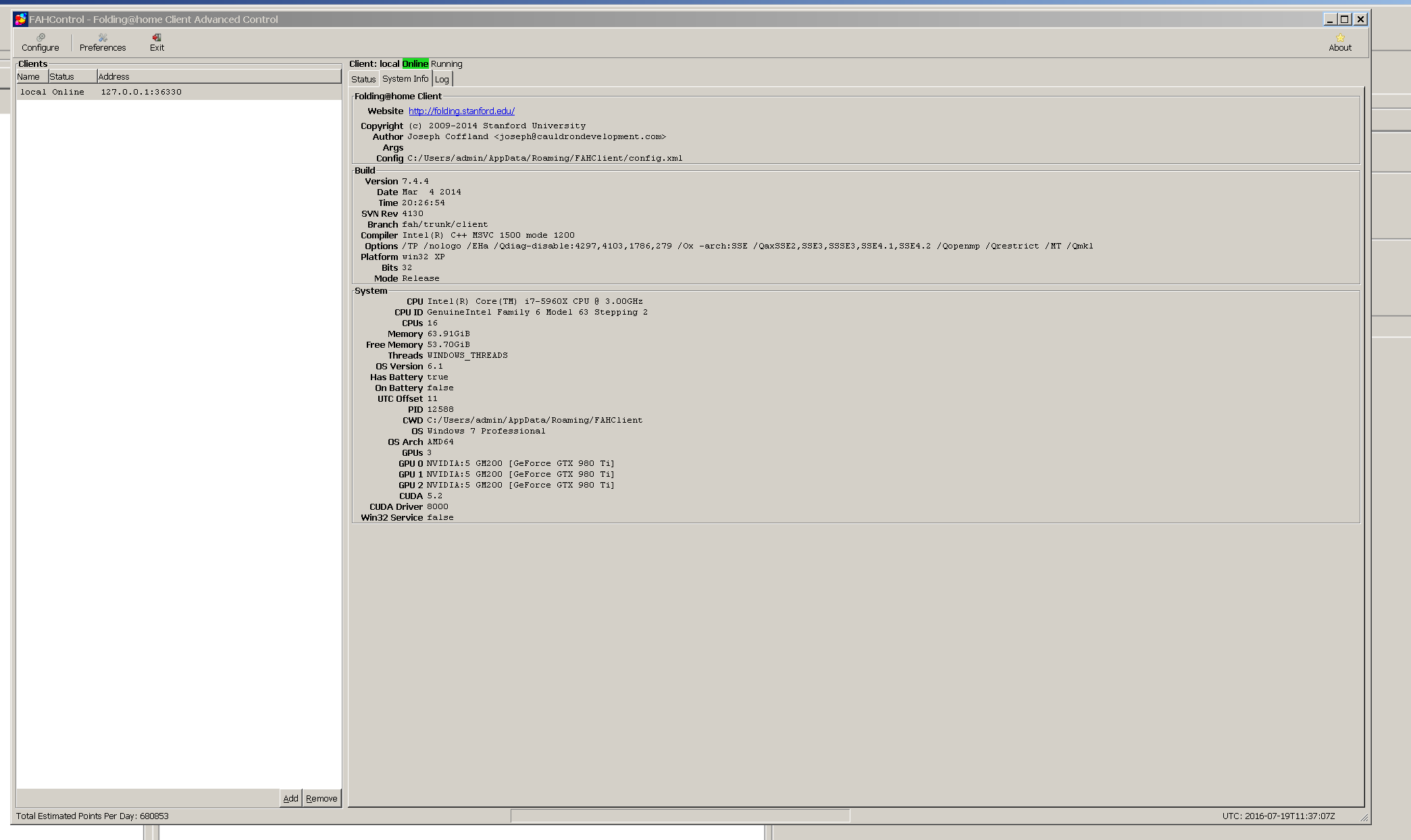Click the window resize grip corner

1364,818
